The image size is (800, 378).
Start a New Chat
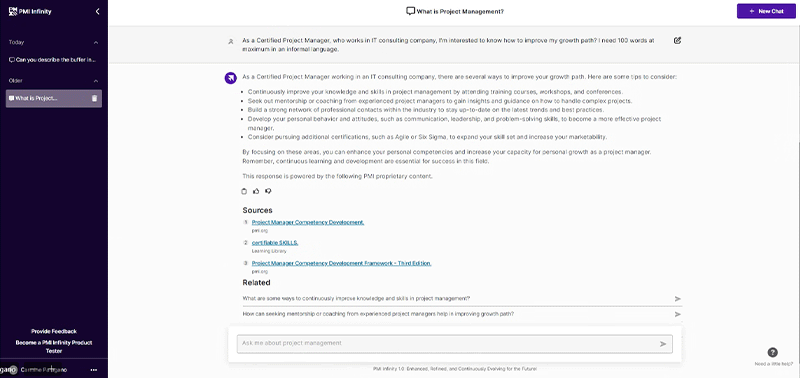(766, 11)
